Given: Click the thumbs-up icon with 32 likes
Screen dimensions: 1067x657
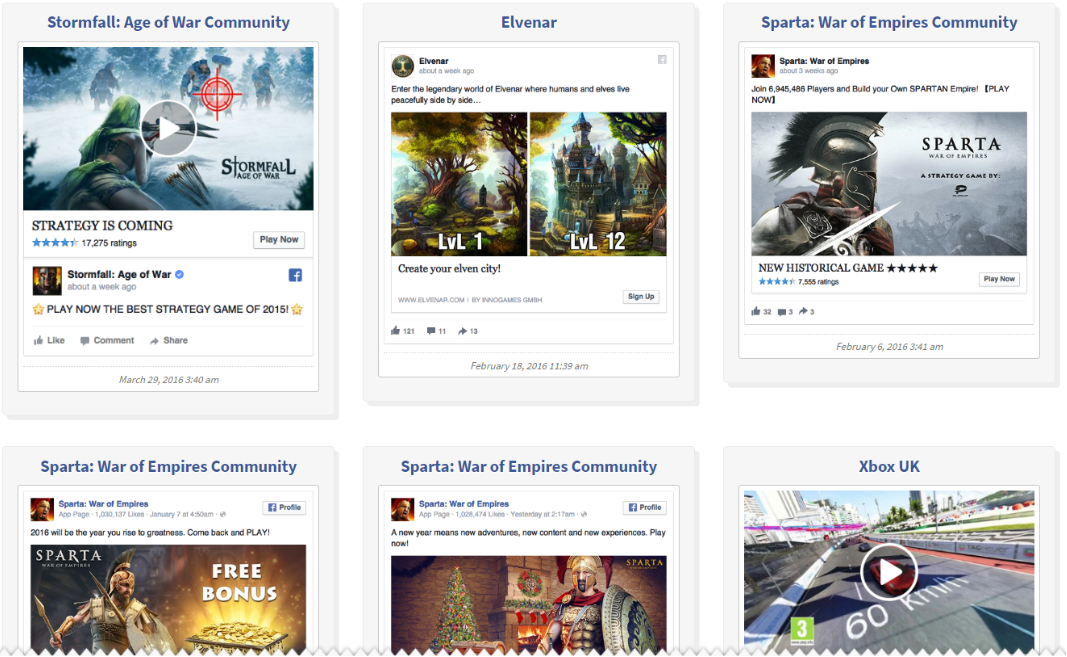Looking at the screenshot, I should point(755,311).
